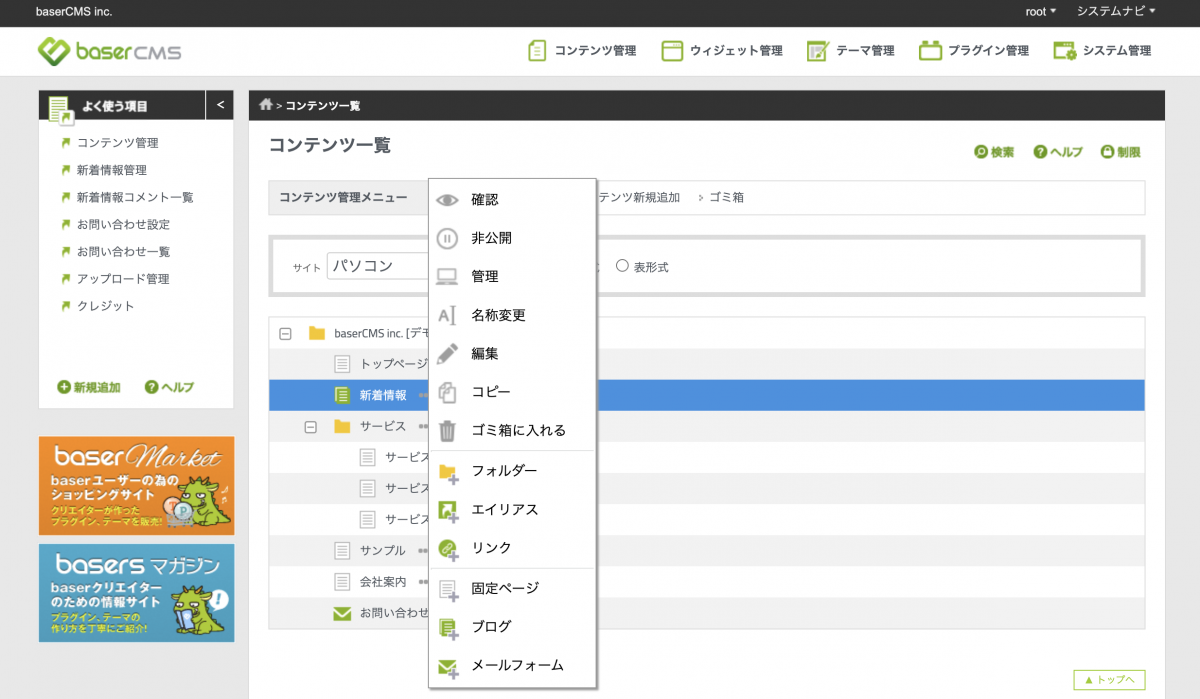The height and width of the screenshot is (699, 1200).
Task: Click the folder-plus フォルダー icon
Action: 447,471
